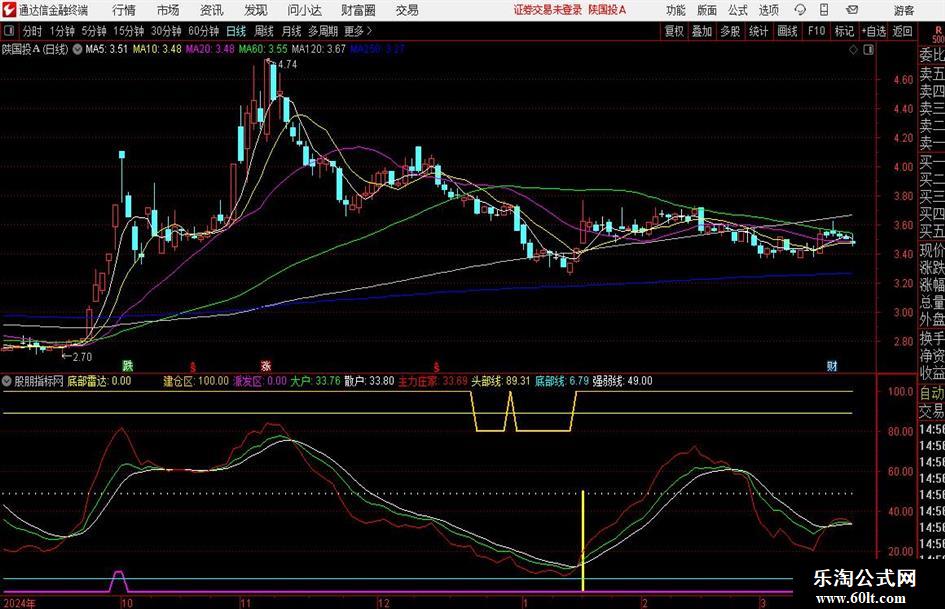This screenshot has height=609, width=945.
Task: Open the 交易 menu
Action: (407, 10)
